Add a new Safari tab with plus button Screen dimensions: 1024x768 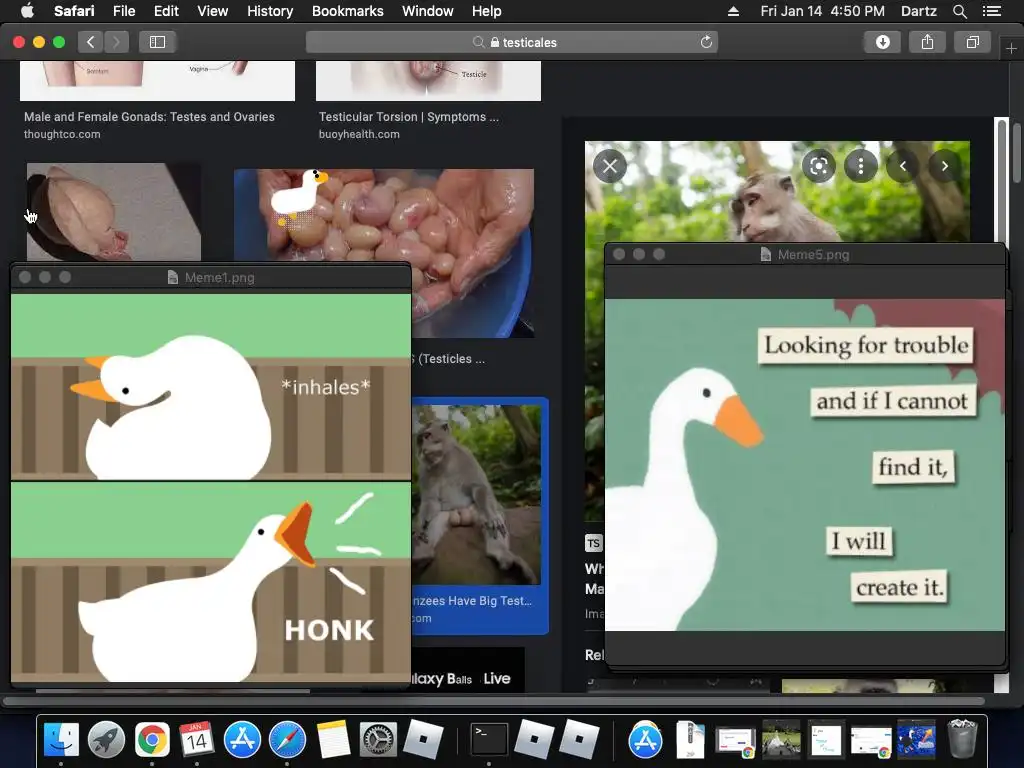(x=1011, y=49)
